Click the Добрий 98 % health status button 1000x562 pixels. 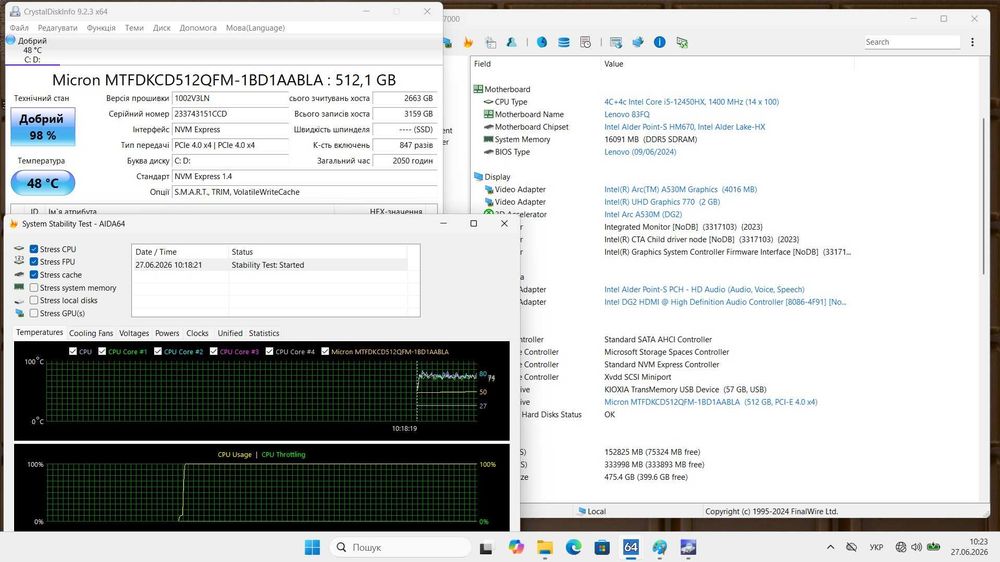pos(43,126)
